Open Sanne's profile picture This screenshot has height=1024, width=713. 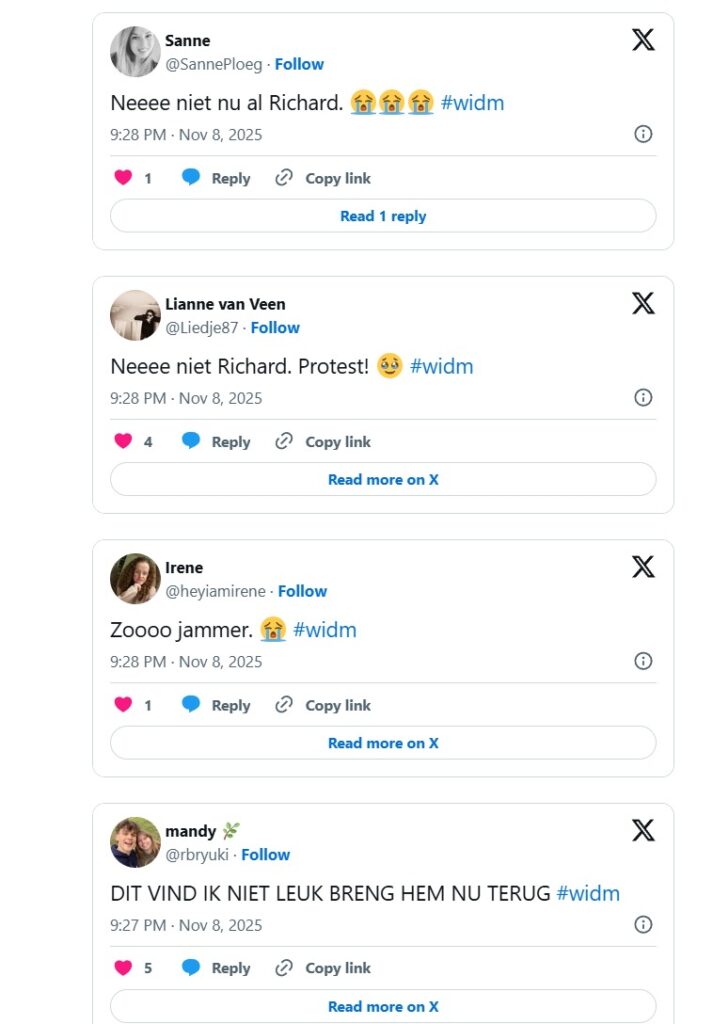(135, 52)
